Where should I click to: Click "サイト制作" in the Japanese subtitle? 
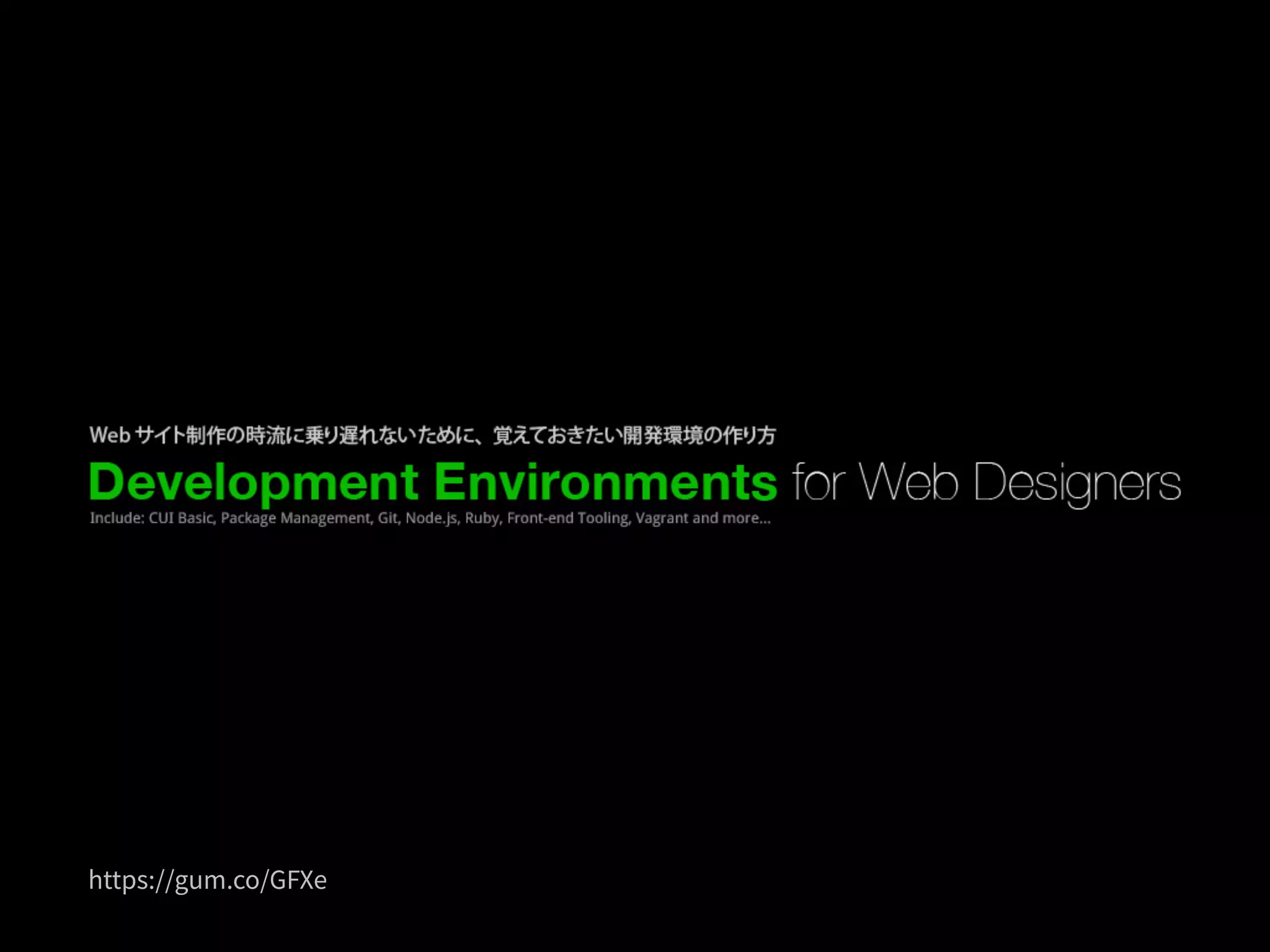179,436
